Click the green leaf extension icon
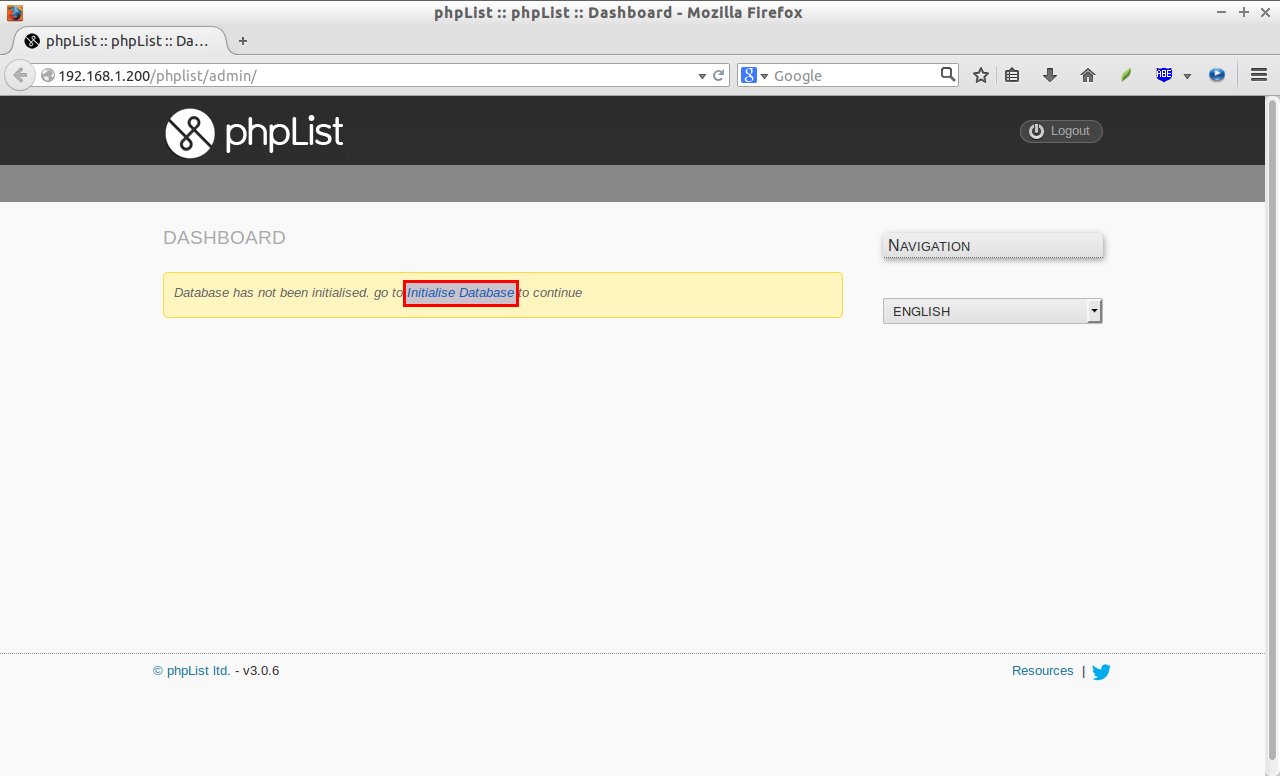 [x=1126, y=75]
